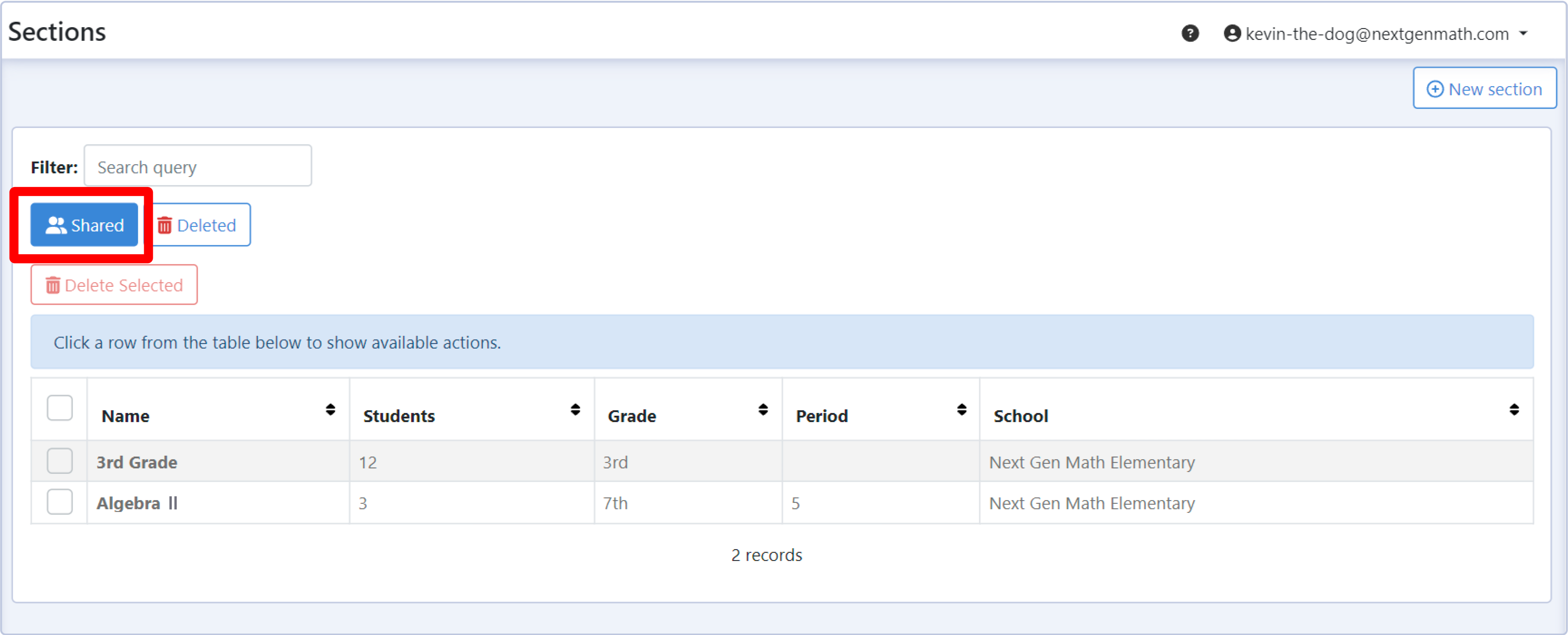Sort by Period column arrows

click(962, 409)
